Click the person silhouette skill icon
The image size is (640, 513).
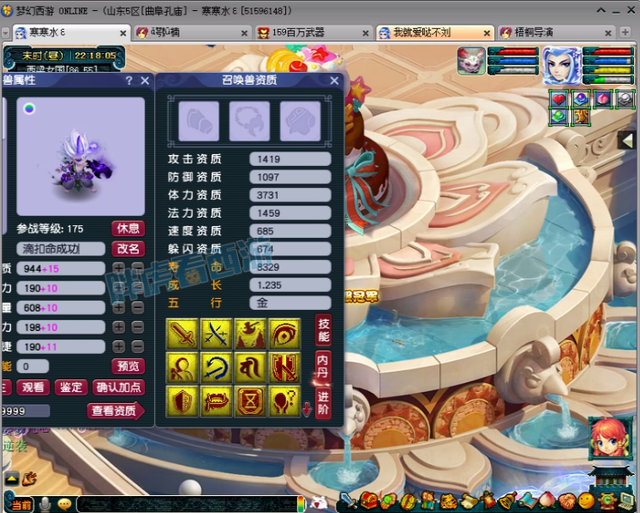(182, 368)
